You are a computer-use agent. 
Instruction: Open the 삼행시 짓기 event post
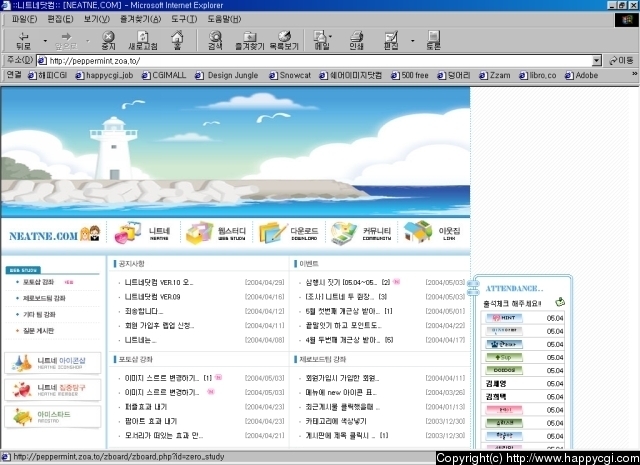pos(340,283)
